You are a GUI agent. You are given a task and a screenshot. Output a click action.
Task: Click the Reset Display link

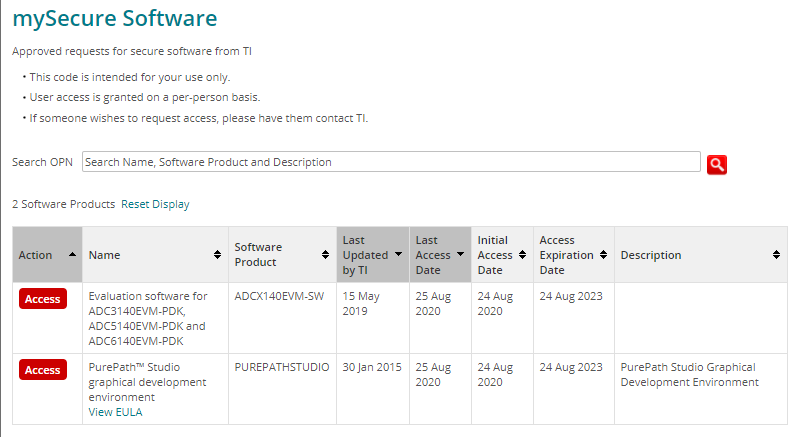pos(155,204)
